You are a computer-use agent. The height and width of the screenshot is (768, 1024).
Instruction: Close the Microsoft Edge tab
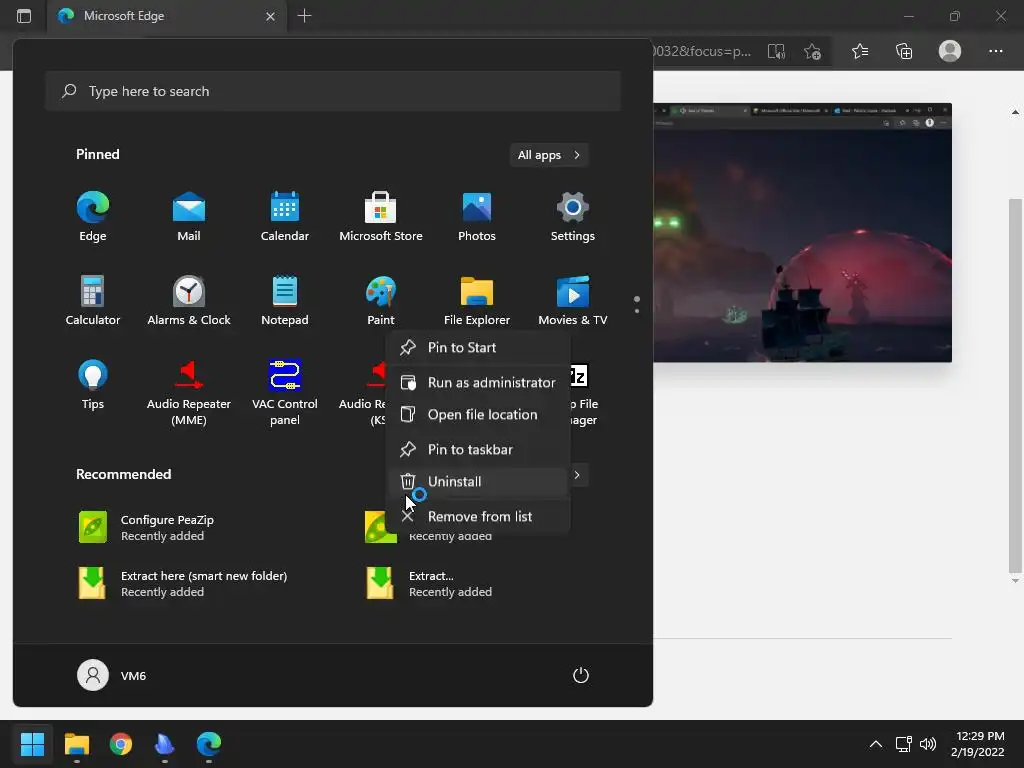[270, 16]
